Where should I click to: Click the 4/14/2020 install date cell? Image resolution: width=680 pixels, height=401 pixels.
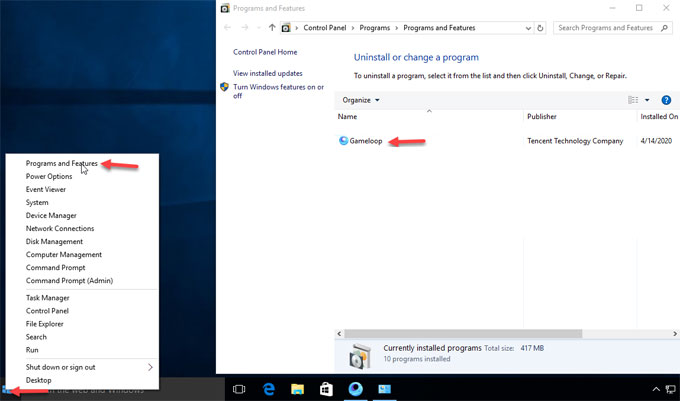point(656,141)
